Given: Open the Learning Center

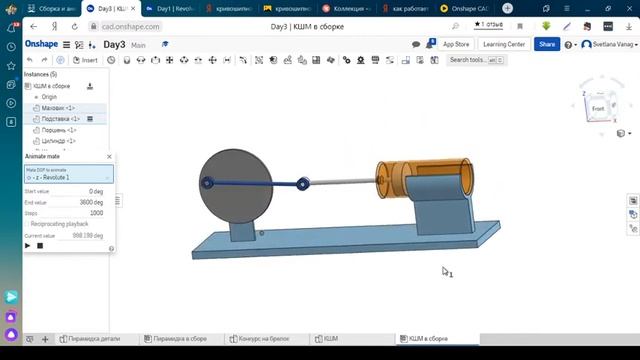Looking at the screenshot, I should pyautogui.click(x=504, y=44).
